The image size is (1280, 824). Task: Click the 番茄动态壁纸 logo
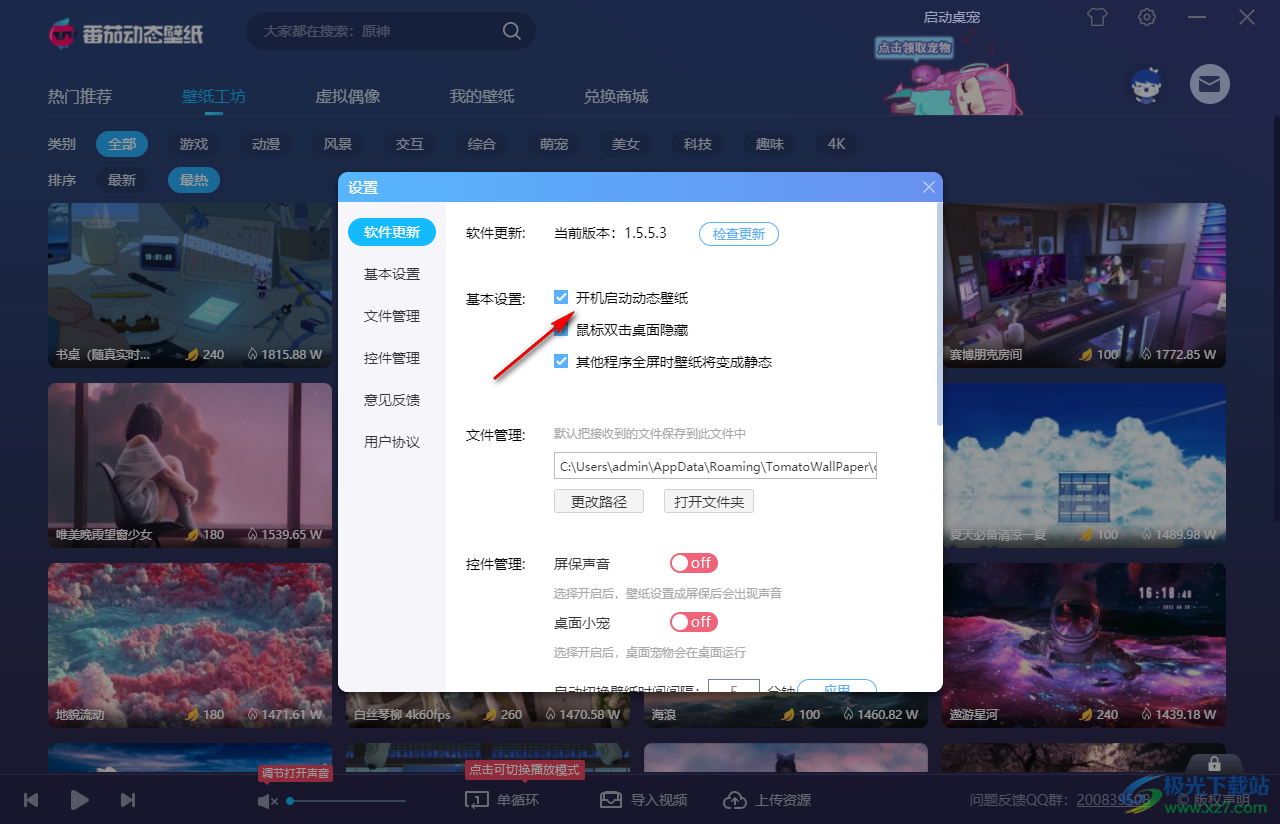(126, 33)
